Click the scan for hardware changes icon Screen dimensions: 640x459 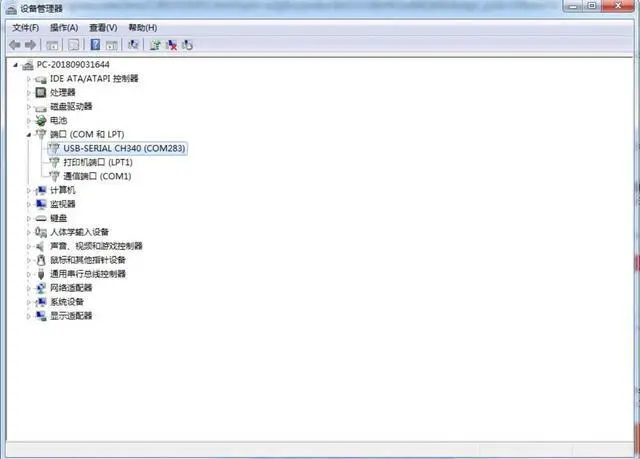133,45
